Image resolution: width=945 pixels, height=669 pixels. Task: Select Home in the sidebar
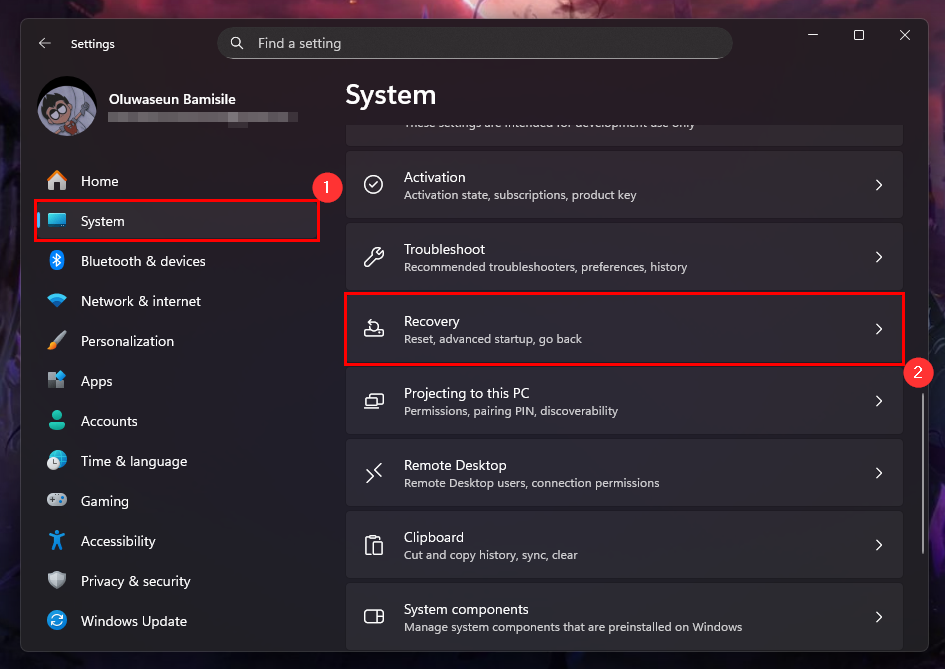click(x=99, y=181)
